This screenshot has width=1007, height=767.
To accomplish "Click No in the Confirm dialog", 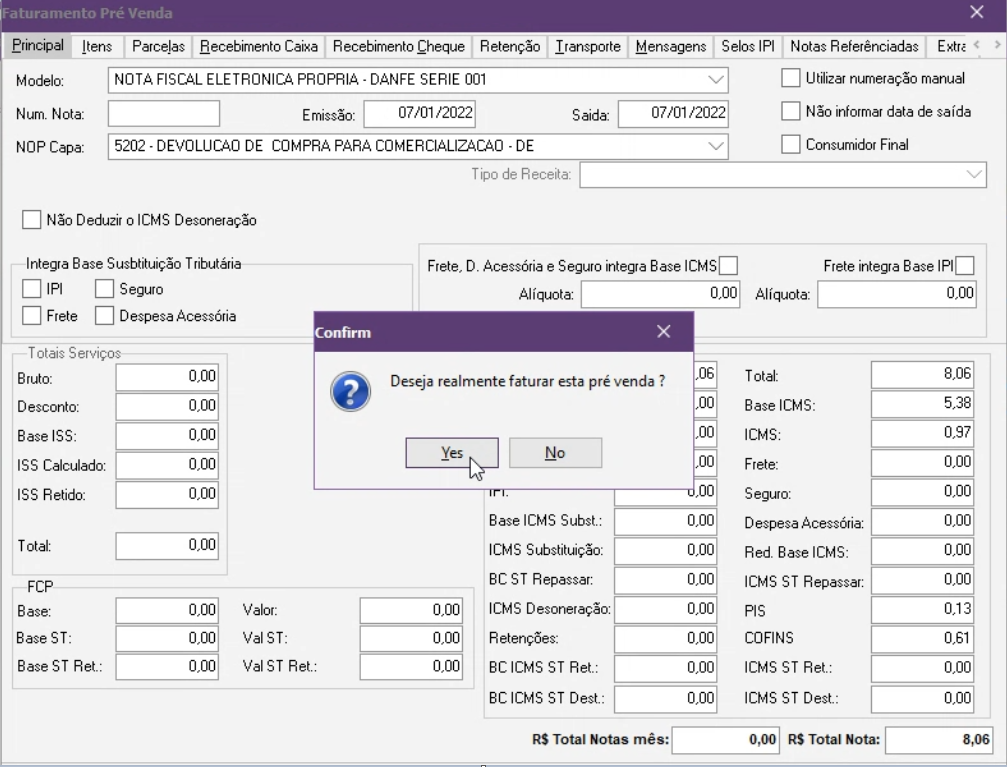I will click(x=555, y=453).
